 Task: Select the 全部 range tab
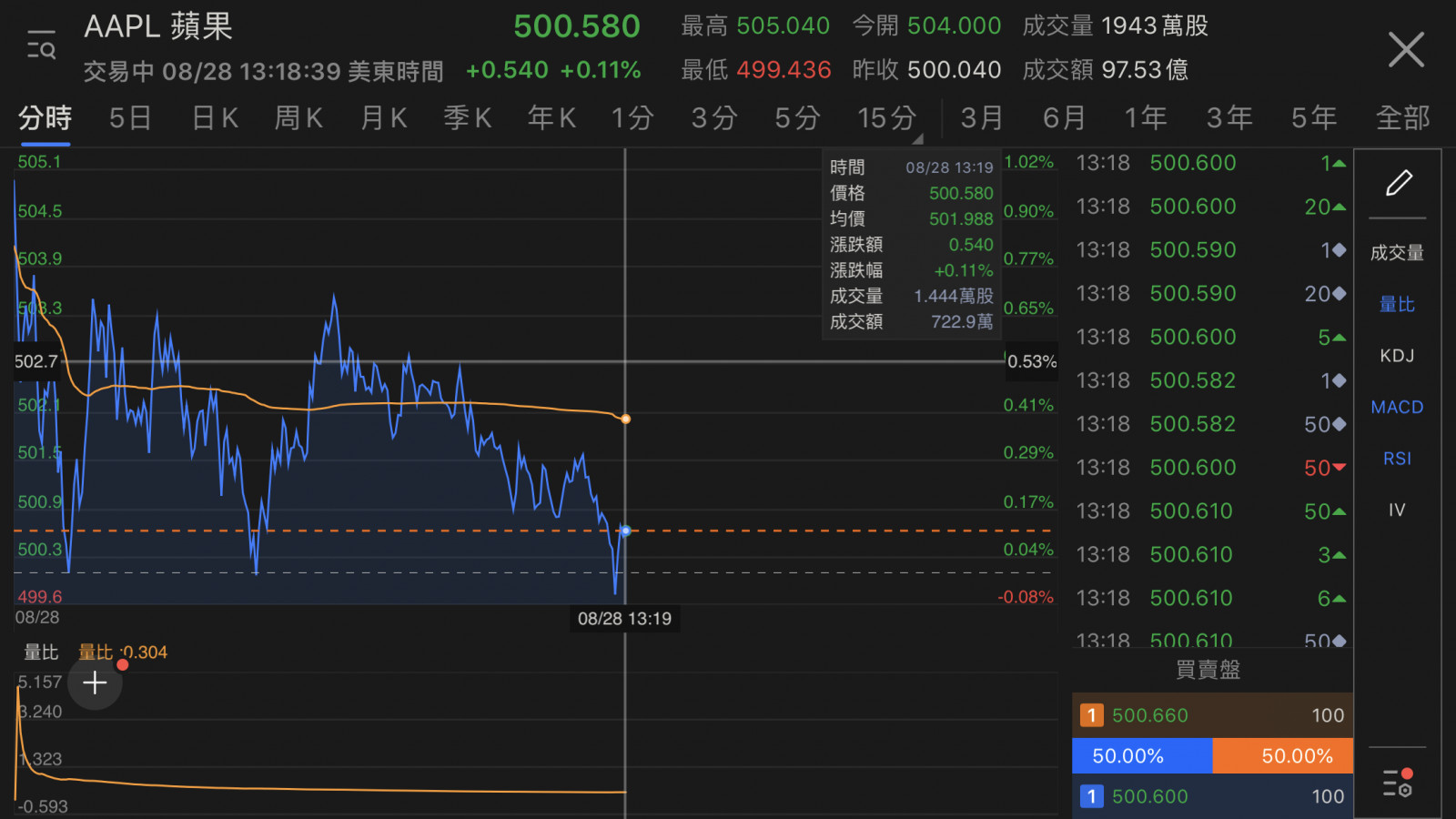pos(1403,118)
